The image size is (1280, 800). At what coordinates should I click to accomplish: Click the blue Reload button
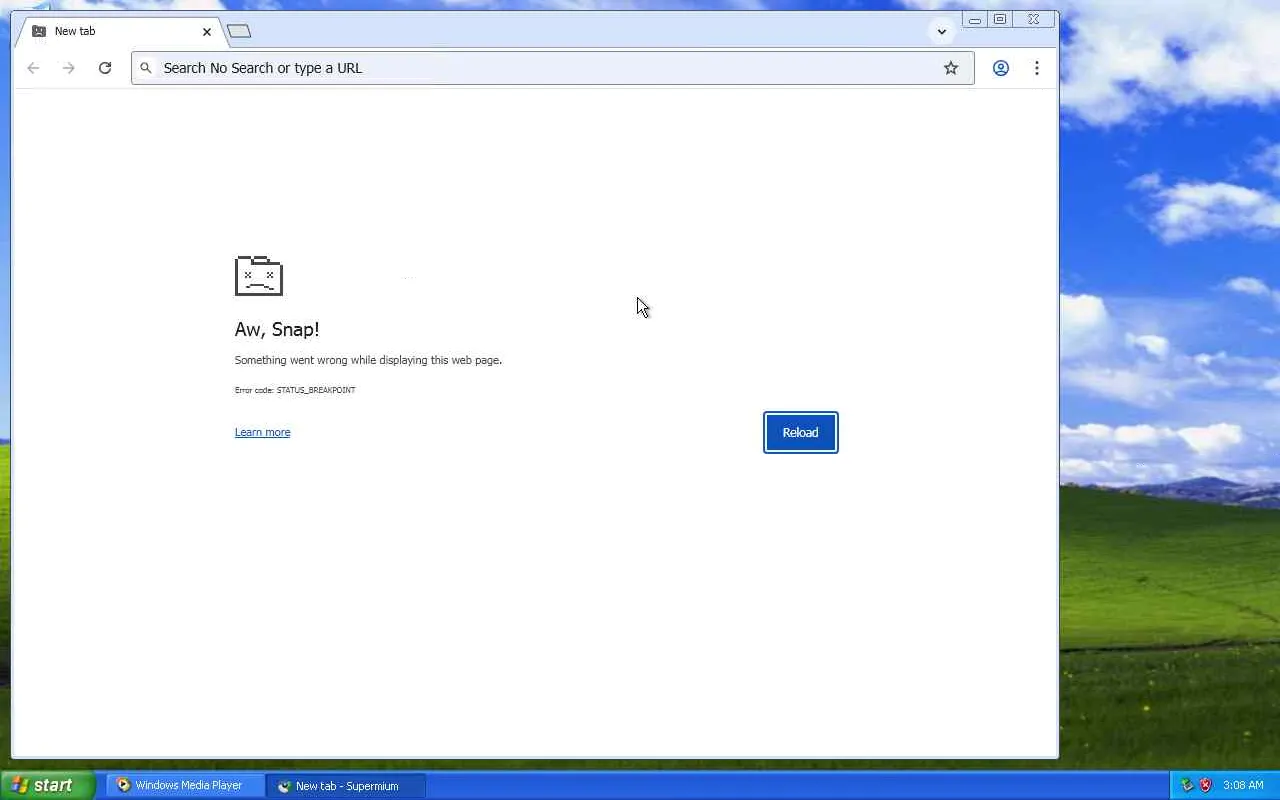click(x=800, y=432)
